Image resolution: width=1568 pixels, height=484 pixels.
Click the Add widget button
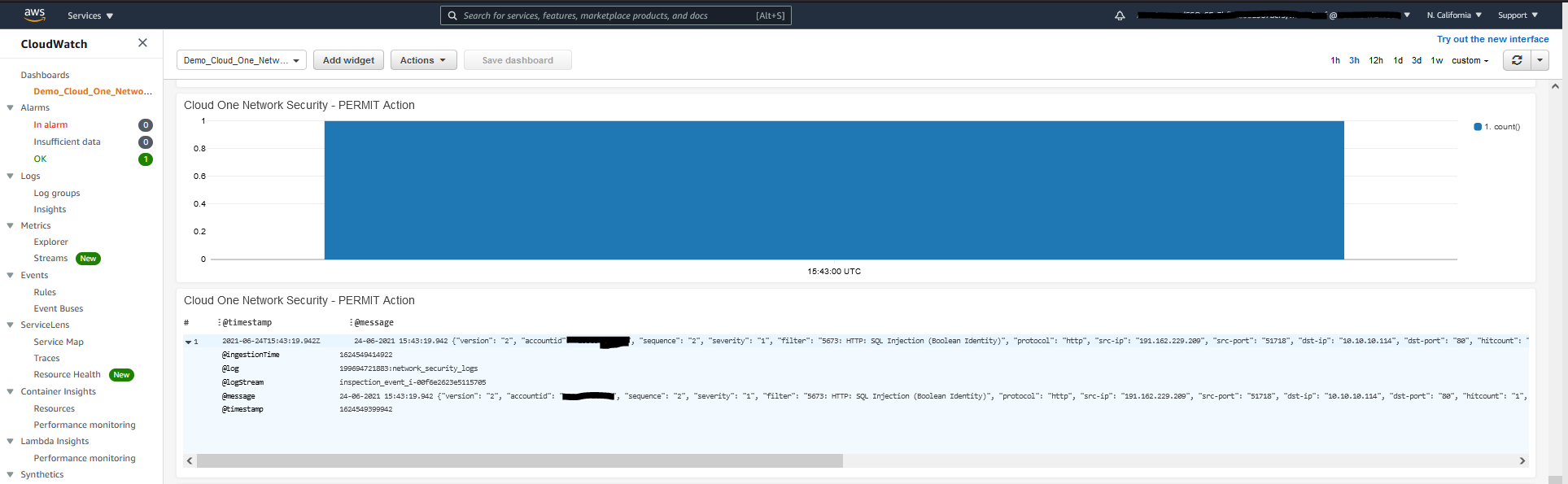tap(348, 60)
